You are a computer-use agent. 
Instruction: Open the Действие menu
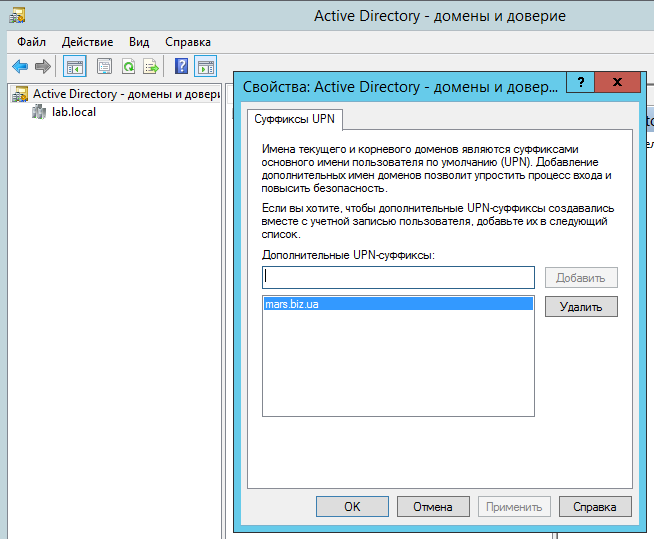point(87,42)
